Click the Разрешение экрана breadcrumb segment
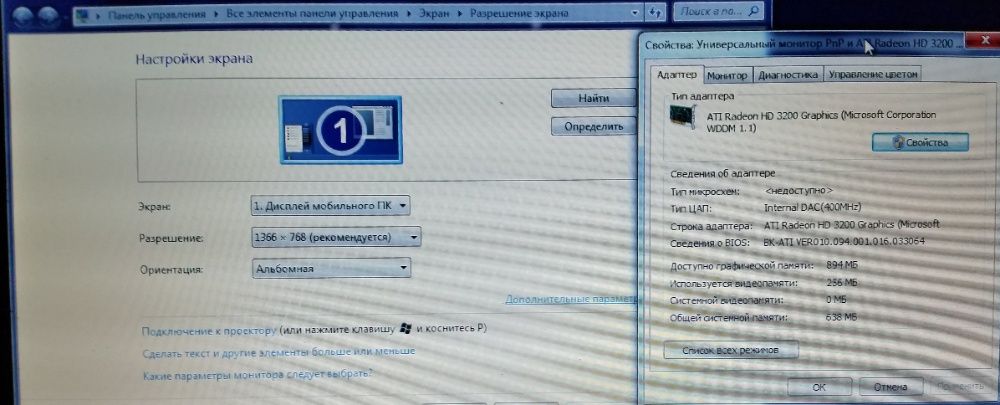 click(x=519, y=13)
